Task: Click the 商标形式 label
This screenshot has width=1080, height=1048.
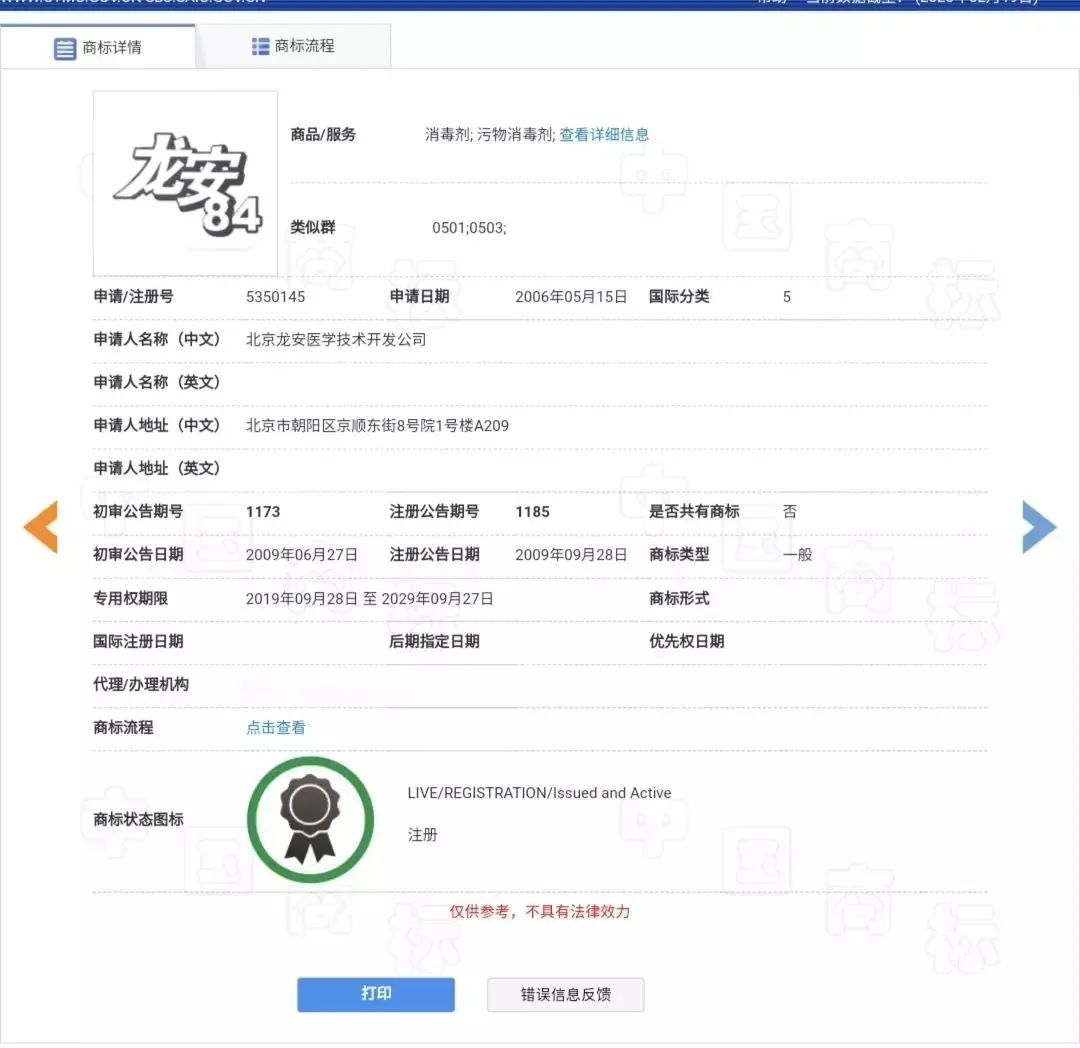Action: [x=679, y=598]
